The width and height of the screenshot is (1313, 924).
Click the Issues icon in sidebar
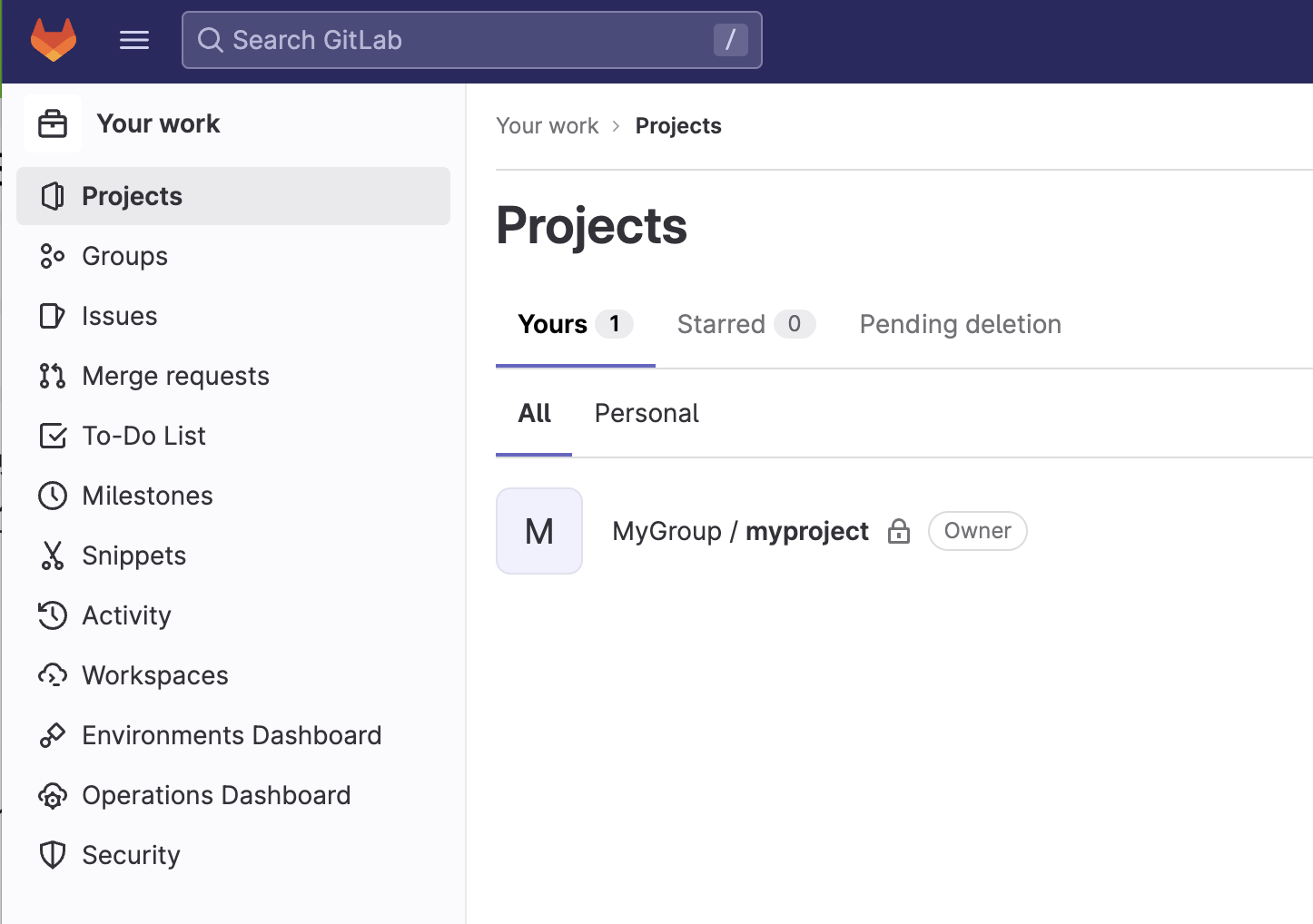(x=53, y=315)
